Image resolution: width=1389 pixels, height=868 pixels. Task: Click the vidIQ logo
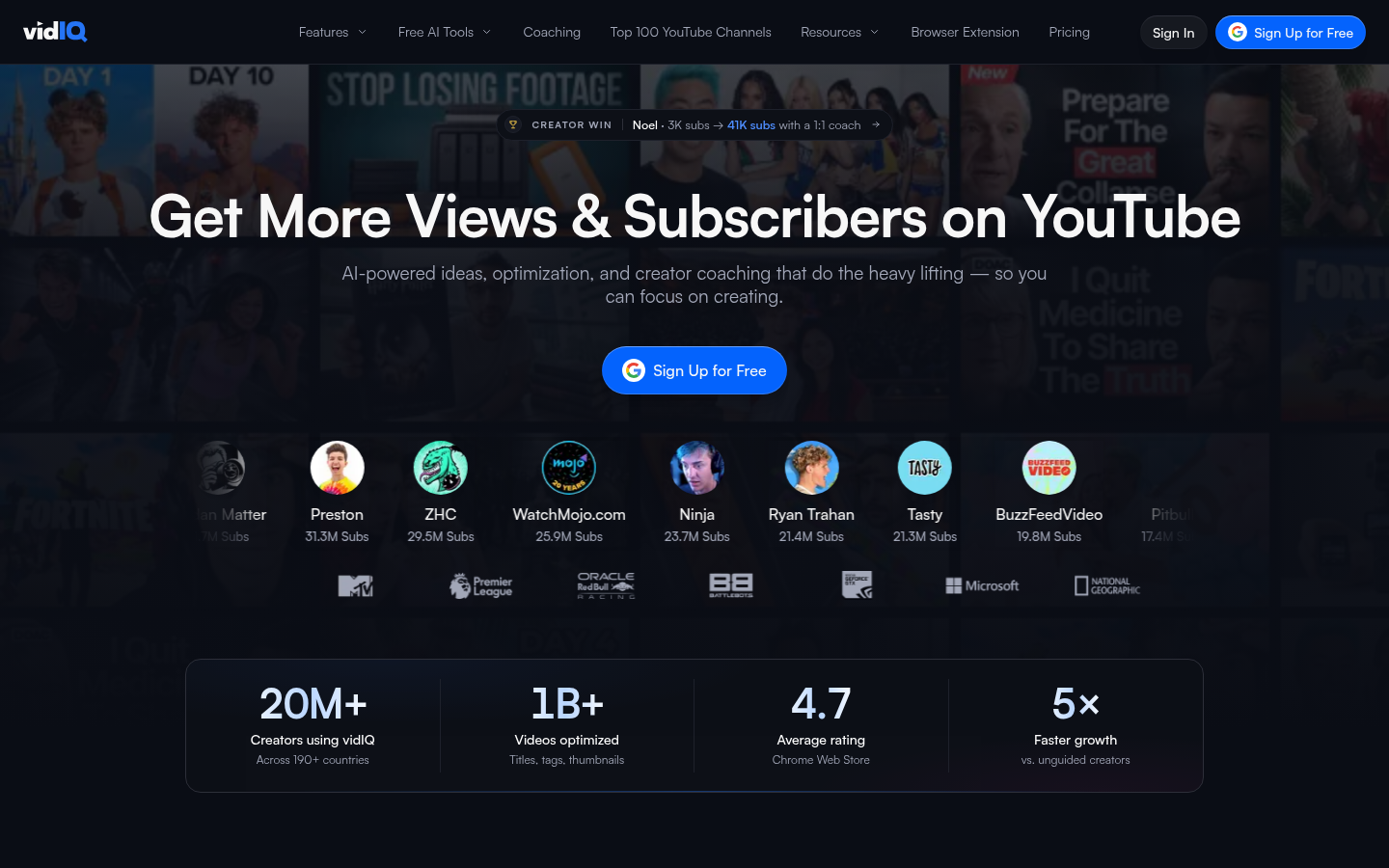pos(55,32)
